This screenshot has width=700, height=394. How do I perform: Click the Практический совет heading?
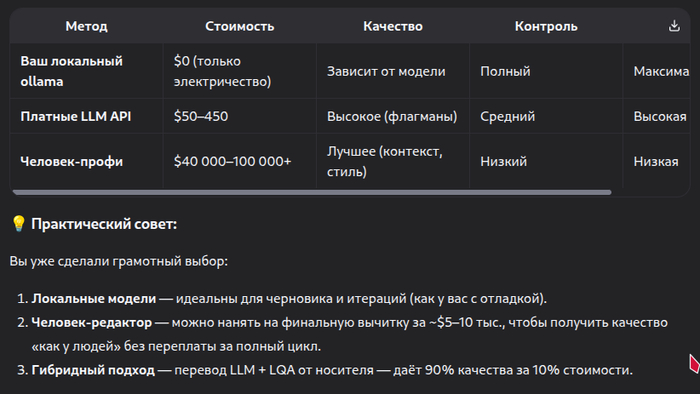pos(104,224)
